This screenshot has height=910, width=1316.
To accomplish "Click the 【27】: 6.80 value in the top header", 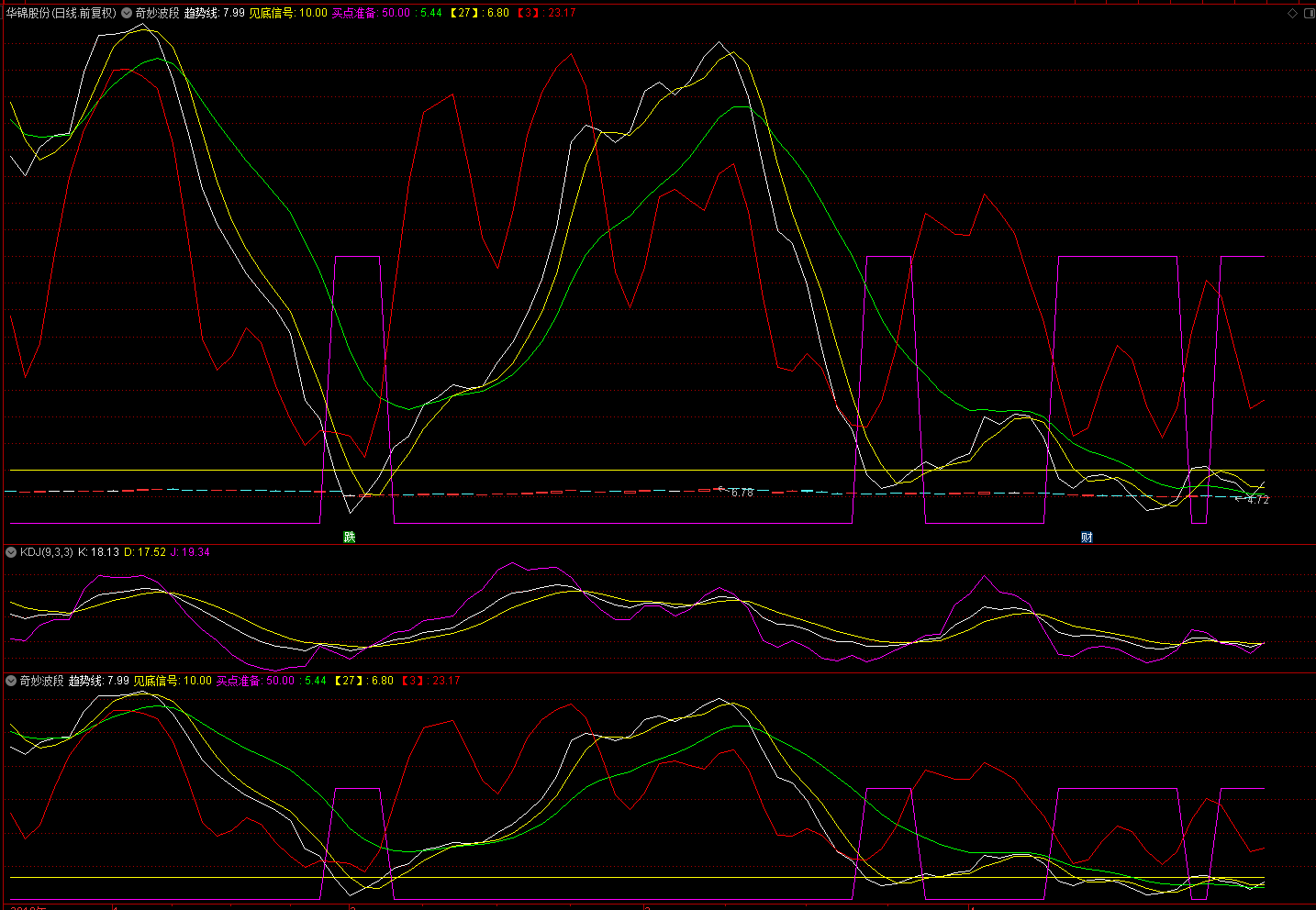I will (x=478, y=13).
